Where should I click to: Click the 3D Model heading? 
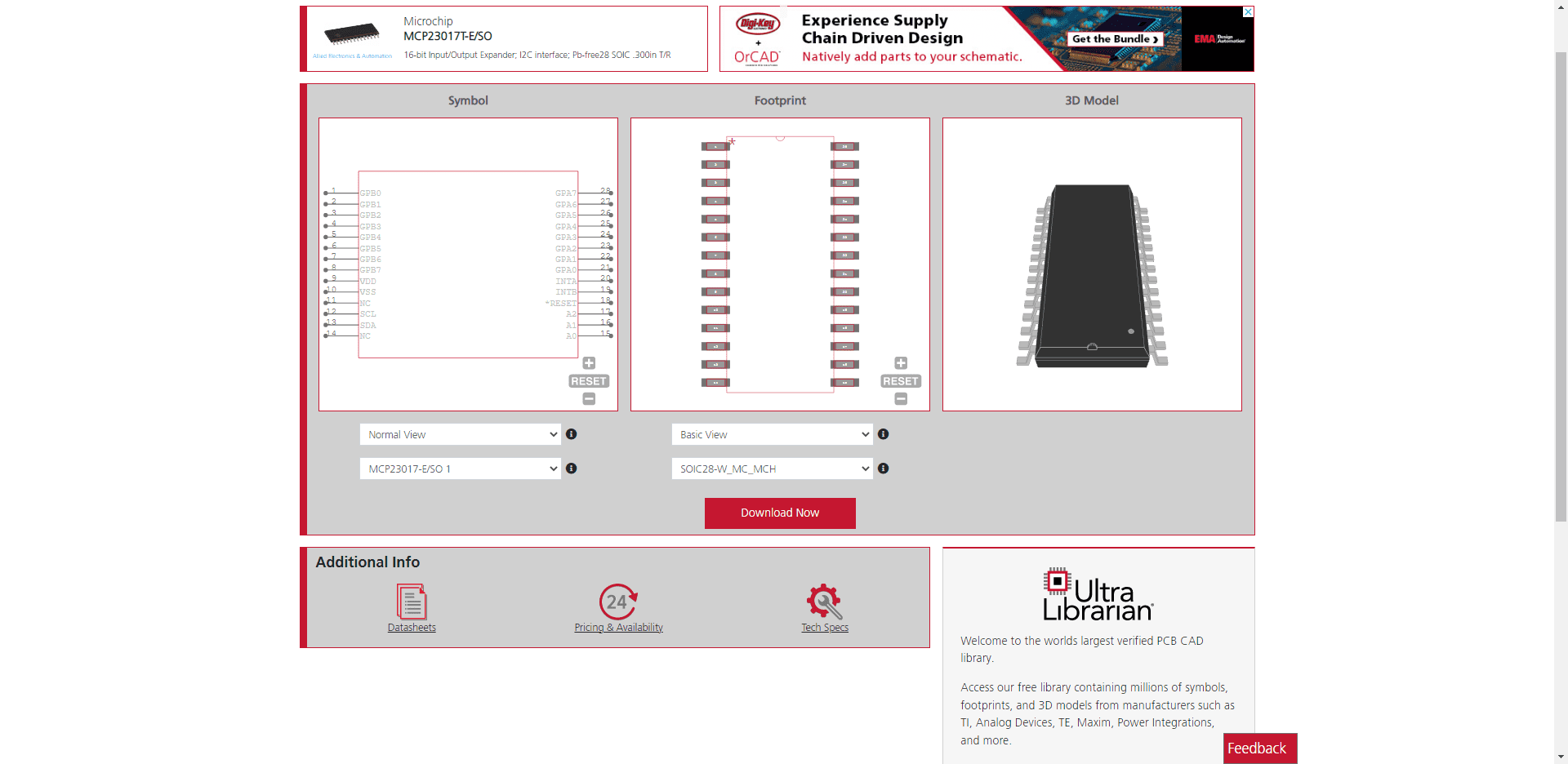[1092, 100]
